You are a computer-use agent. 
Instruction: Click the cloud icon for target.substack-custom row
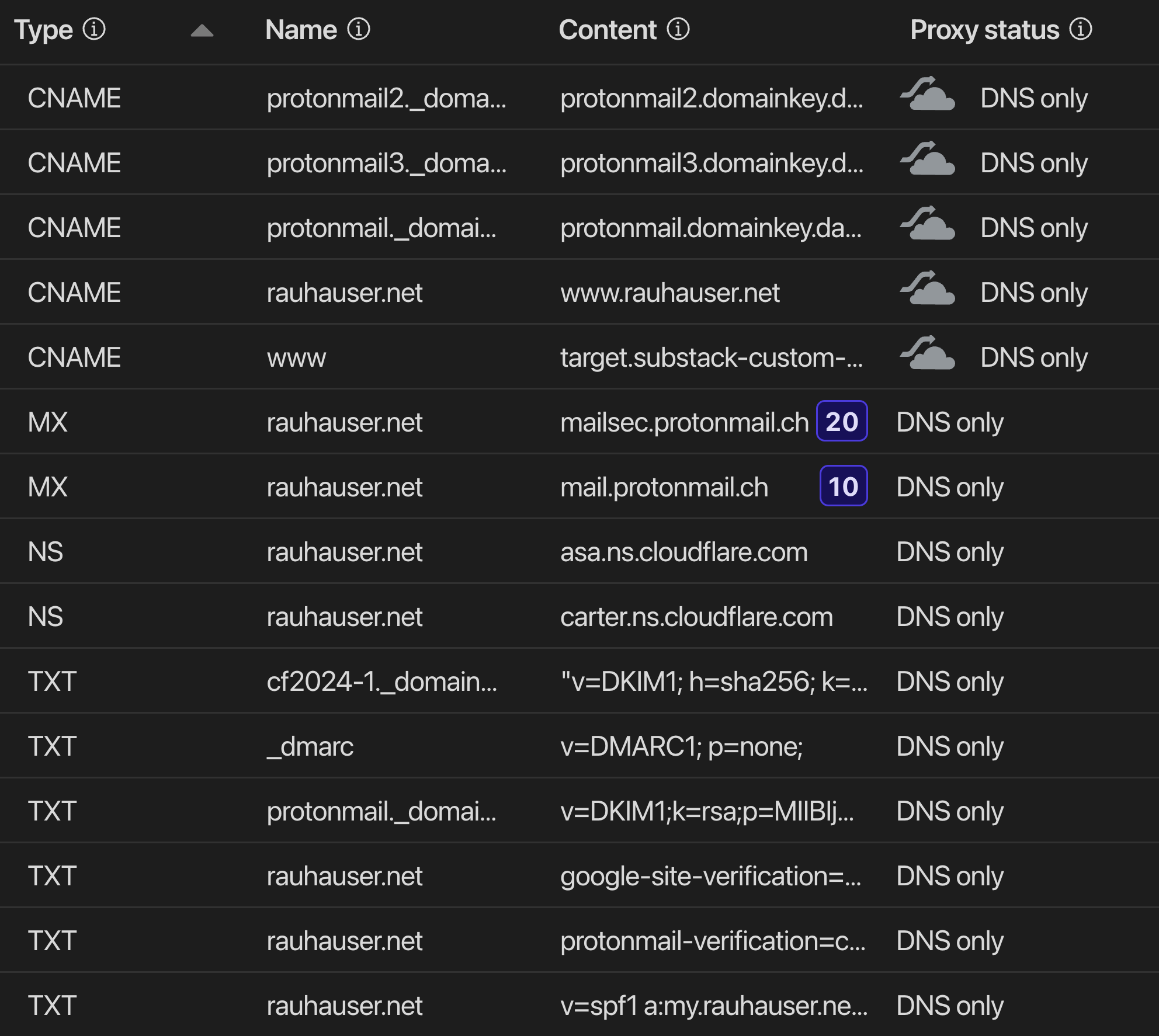(x=928, y=353)
